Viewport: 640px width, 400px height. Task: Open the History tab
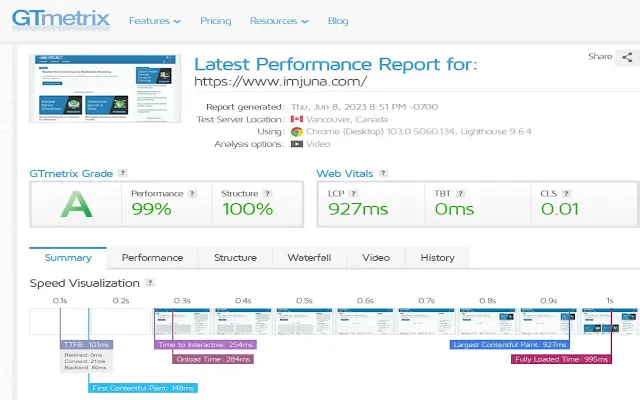tap(438, 258)
